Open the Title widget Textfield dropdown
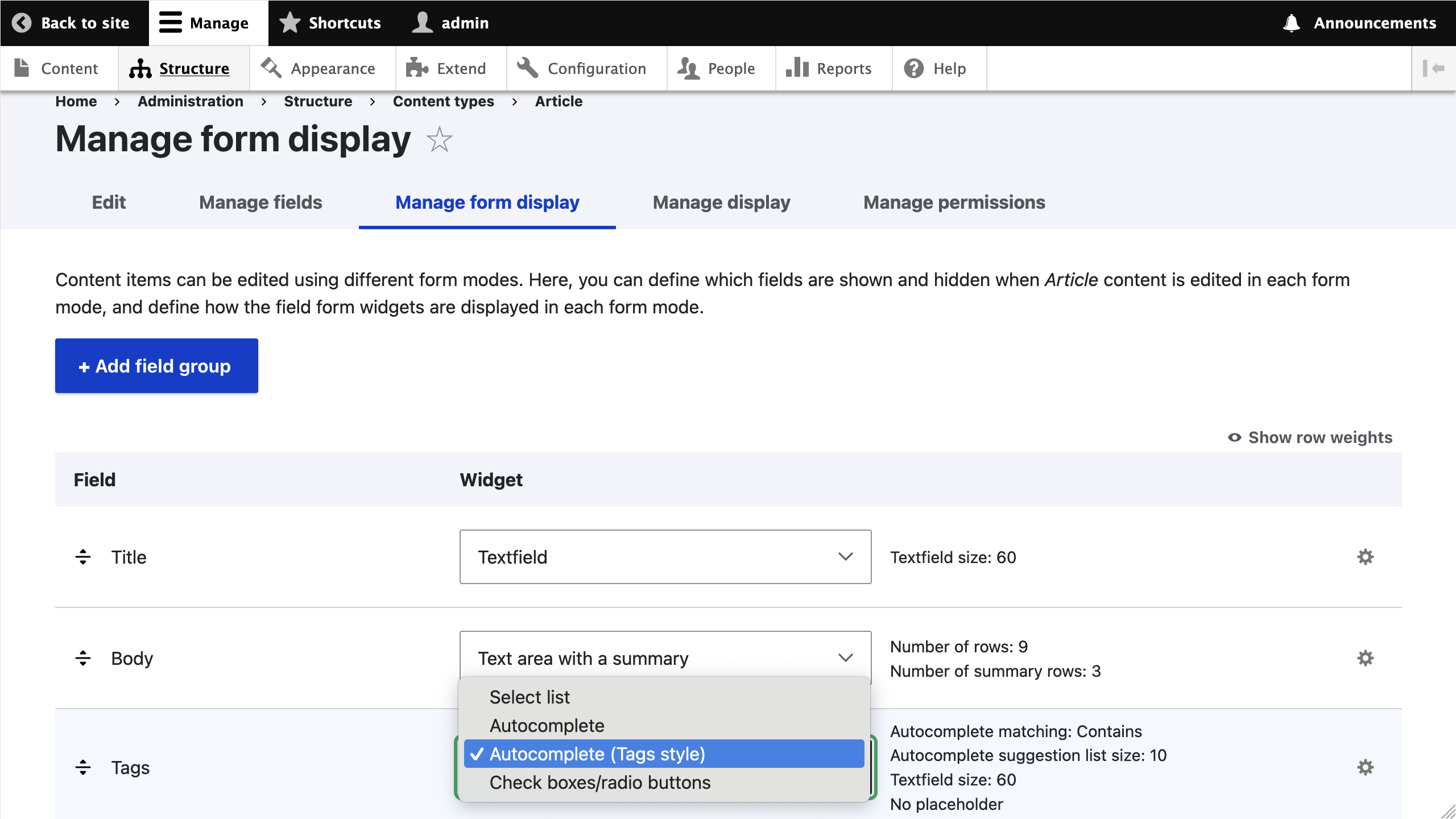Image resolution: width=1456 pixels, height=819 pixels. pyautogui.click(x=665, y=557)
